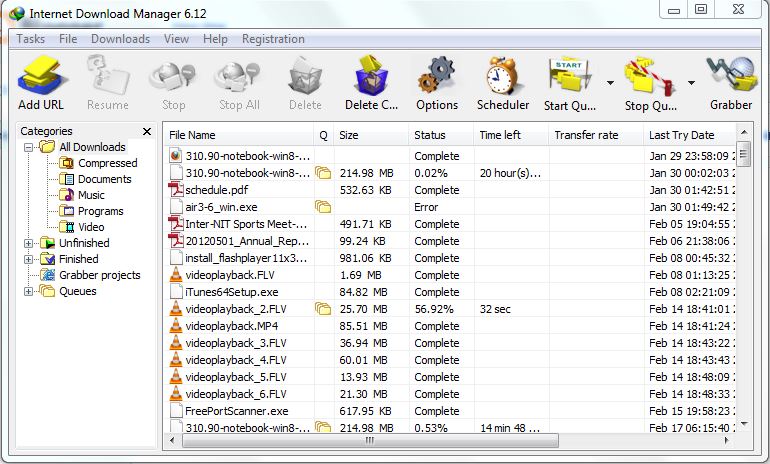Image resolution: width=770 pixels, height=464 pixels.
Task: Select the FreePortScanner.exe download row
Action: coord(449,411)
